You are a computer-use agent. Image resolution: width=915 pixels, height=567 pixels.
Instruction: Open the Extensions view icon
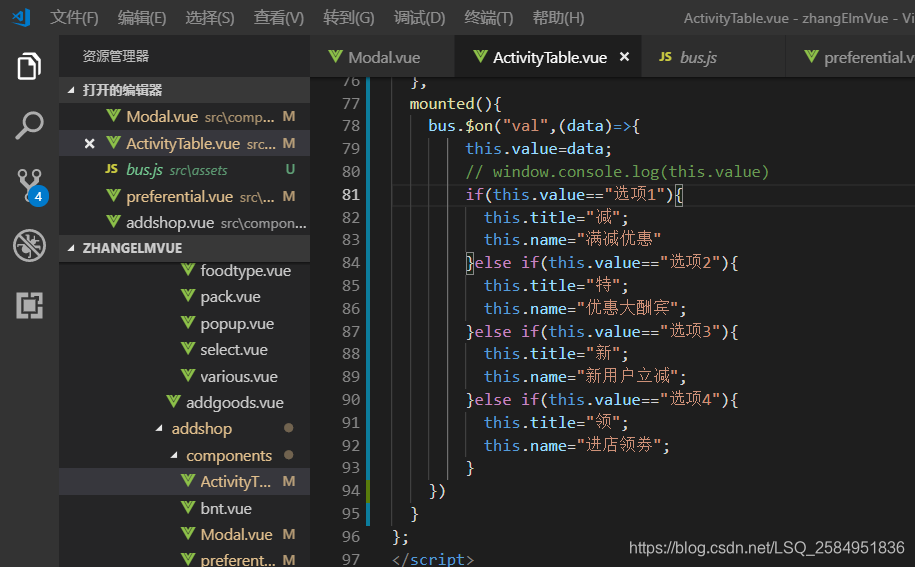pos(29,305)
